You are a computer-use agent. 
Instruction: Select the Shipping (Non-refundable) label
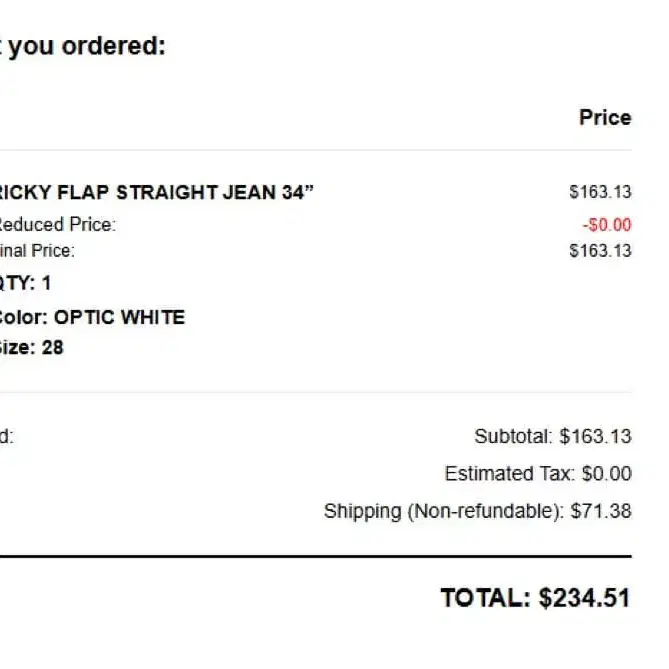click(x=443, y=511)
